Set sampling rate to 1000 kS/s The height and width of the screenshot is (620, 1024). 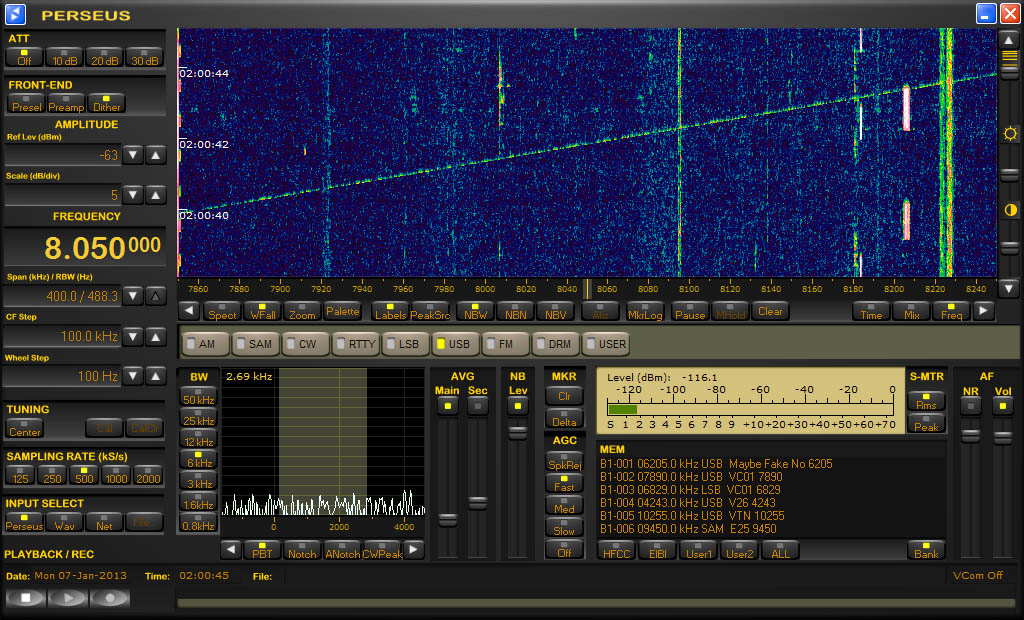pos(116,475)
